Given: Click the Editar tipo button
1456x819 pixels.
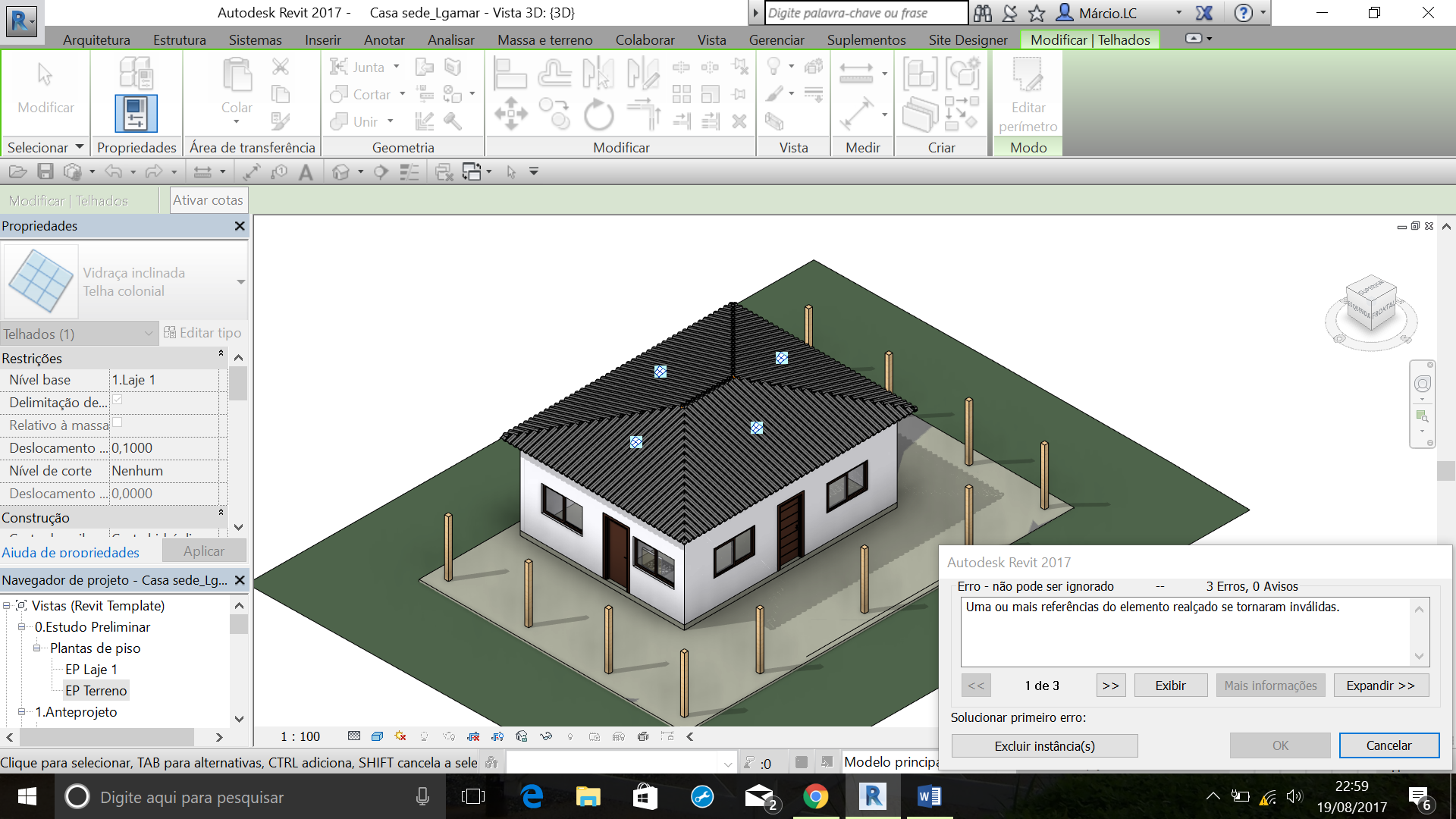Looking at the screenshot, I should tap(202, 333).
